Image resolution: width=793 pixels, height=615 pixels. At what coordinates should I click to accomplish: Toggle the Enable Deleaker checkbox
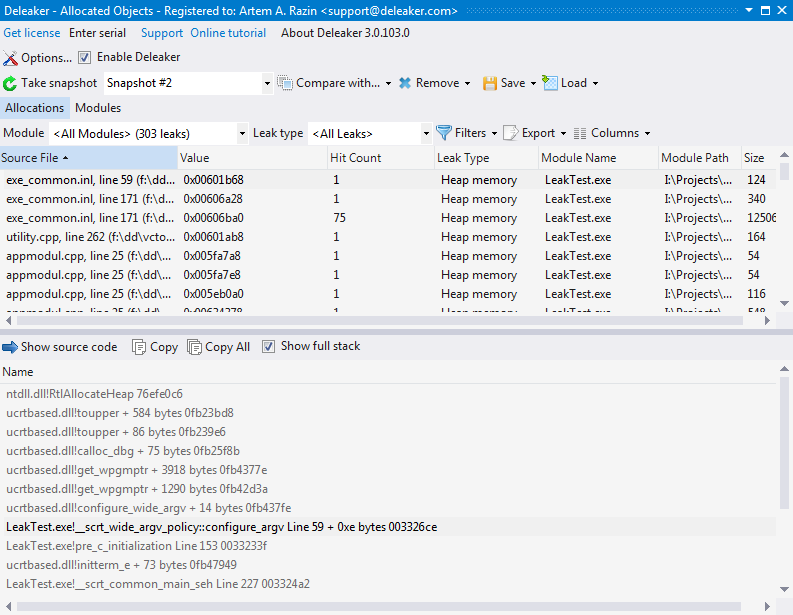[x=85, y=58]
